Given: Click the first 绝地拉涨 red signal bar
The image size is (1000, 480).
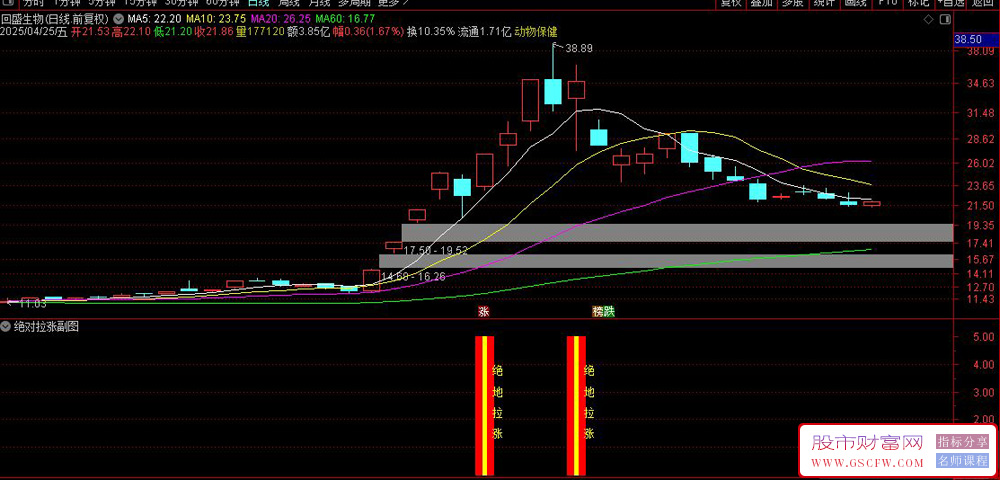Looking at the screenshot, I should pos(485,405).
